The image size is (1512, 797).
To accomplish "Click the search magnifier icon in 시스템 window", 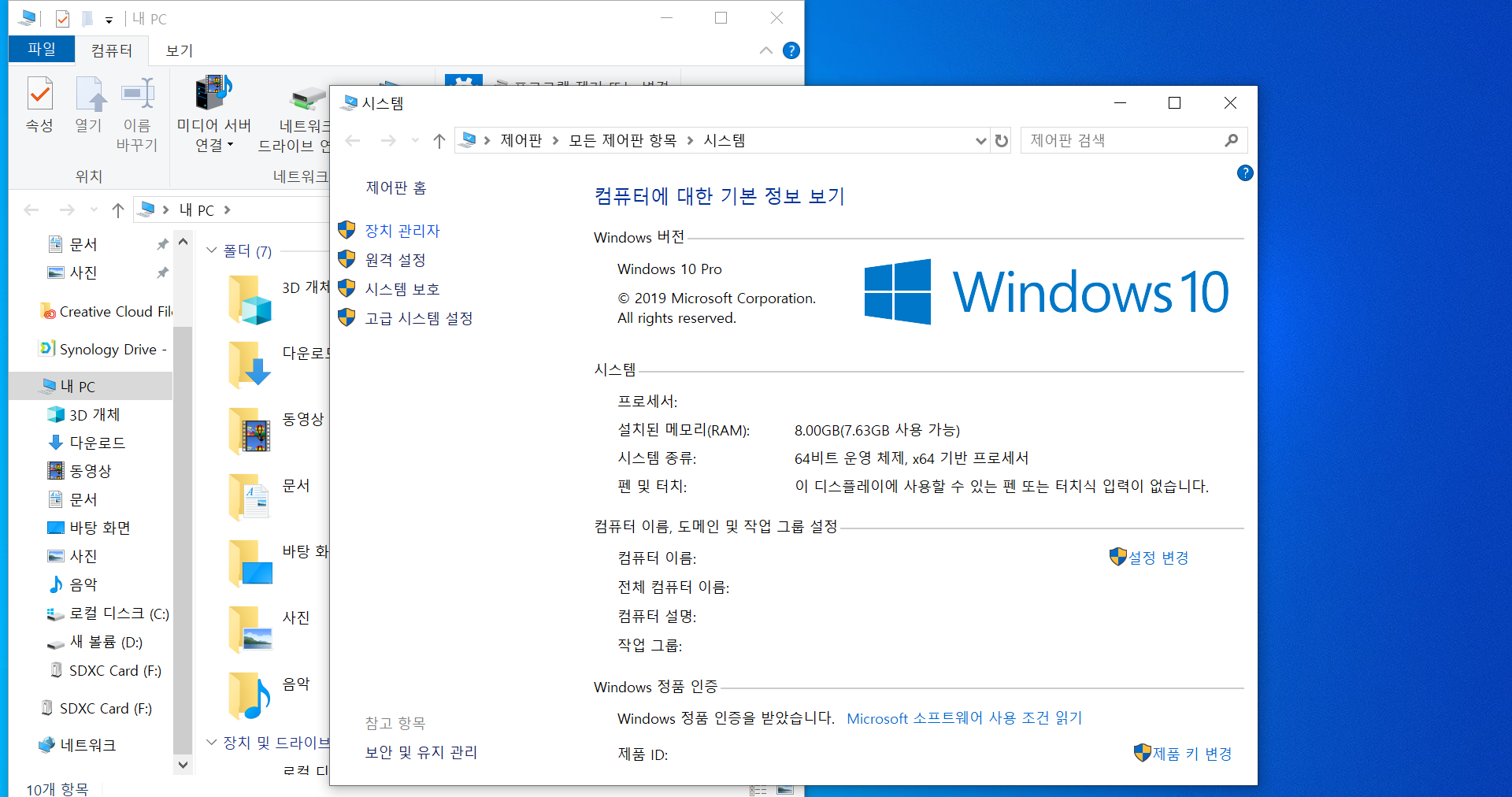I will [x=1232, y=140].
